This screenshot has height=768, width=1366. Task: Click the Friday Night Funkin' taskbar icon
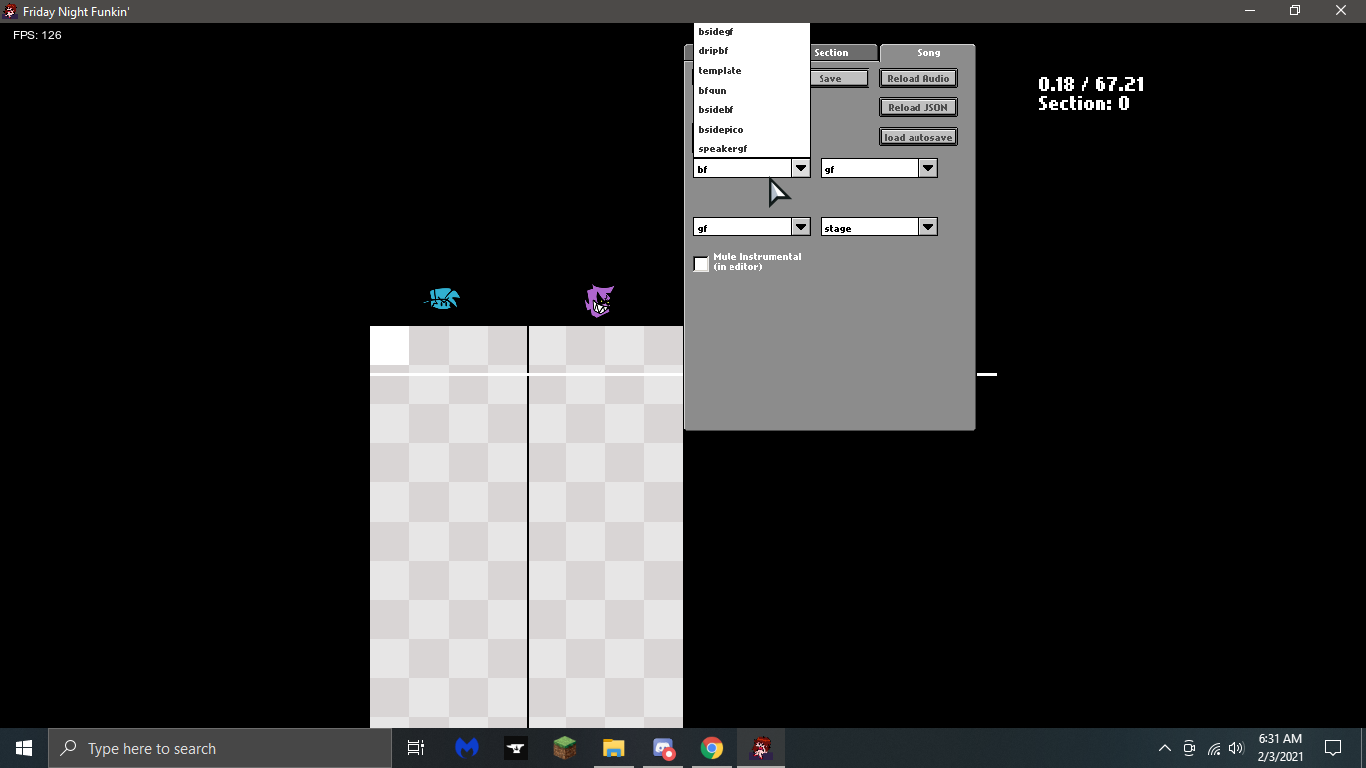coord(760,748)
